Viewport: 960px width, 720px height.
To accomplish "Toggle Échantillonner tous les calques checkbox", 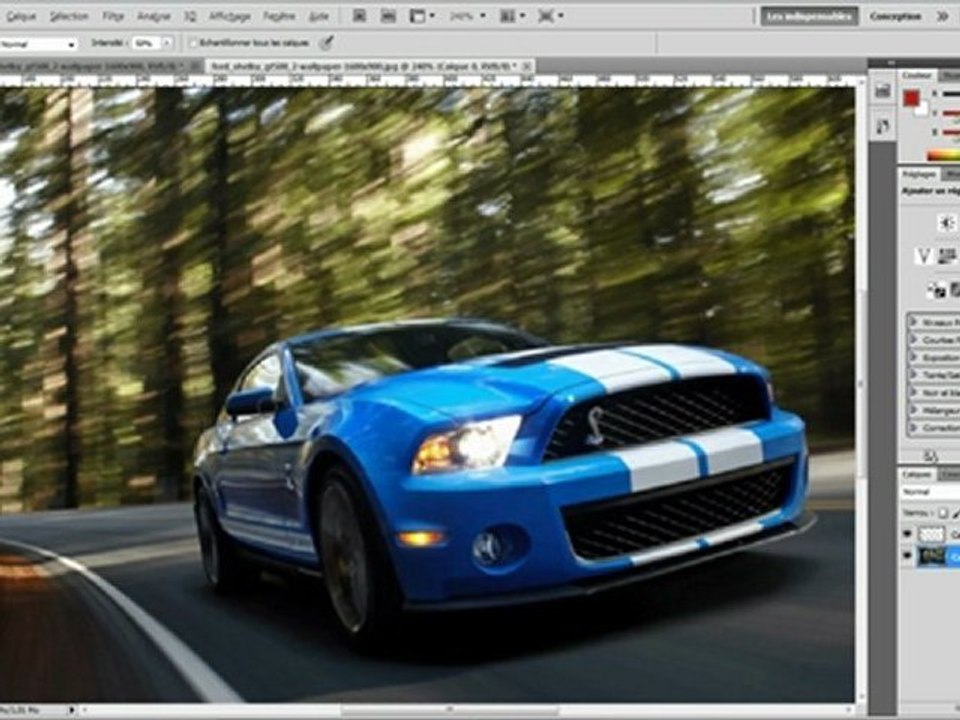I will click(193, 43).
